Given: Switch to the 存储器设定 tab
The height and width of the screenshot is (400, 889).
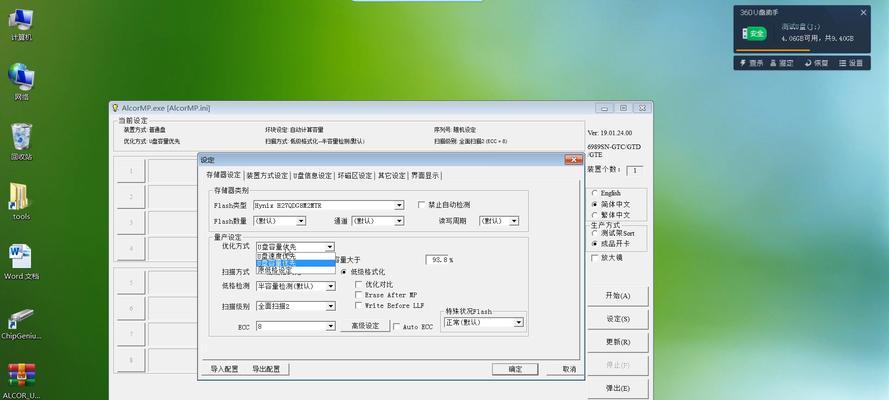Looking at the screenshot, I should (x=223, y=175).
